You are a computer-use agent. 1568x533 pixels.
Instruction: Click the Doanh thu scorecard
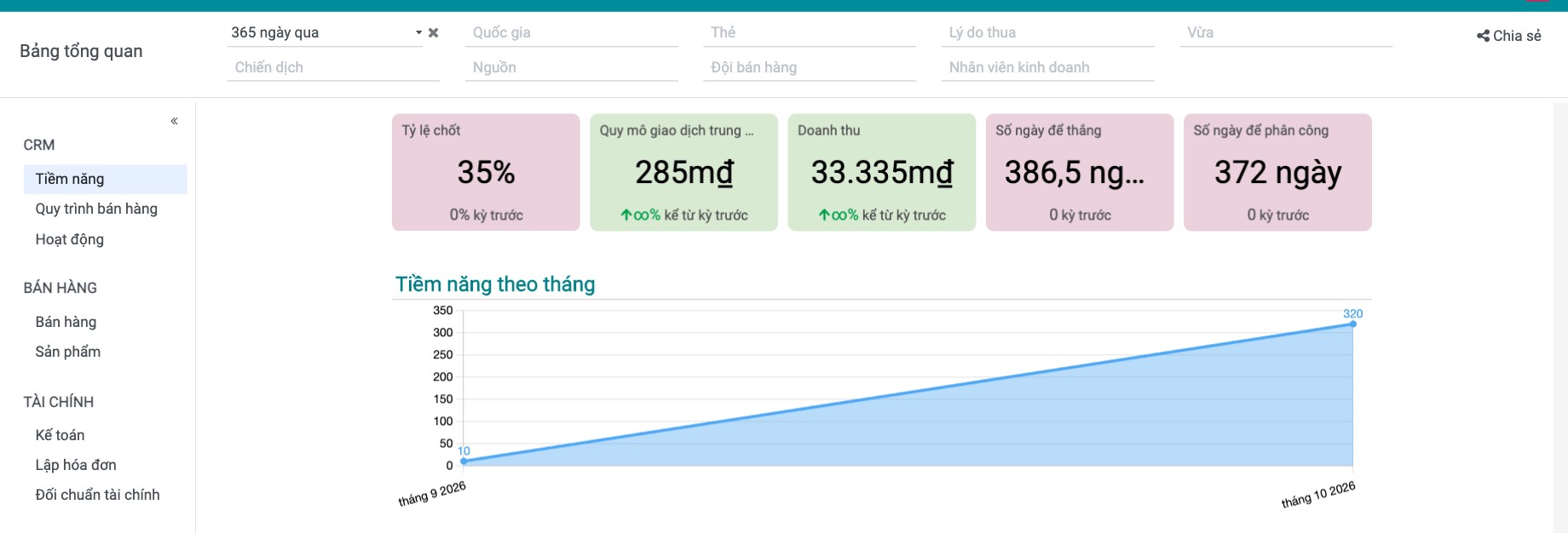pyautogui.click(x=881, y=172)
